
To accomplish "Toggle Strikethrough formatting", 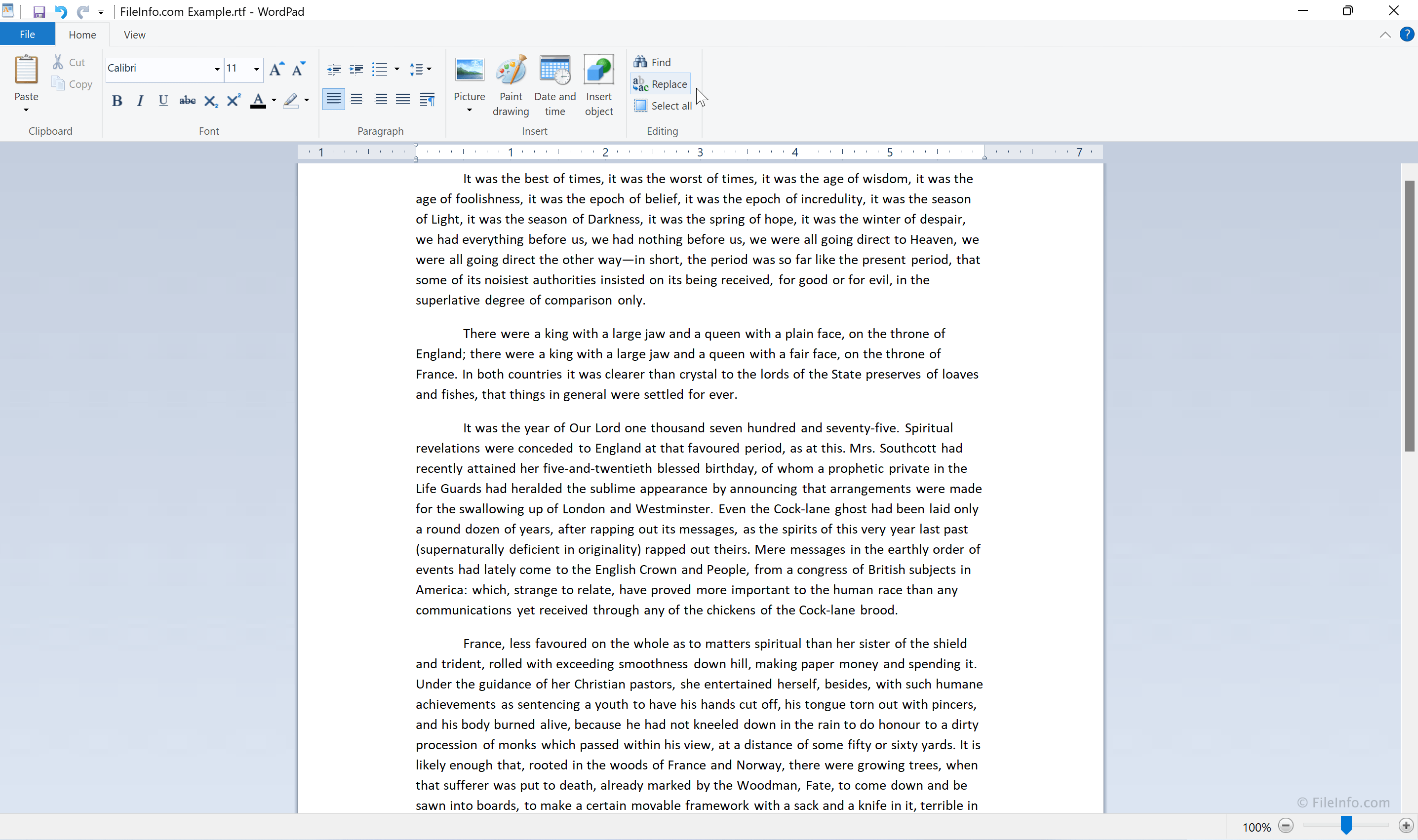I will pos(188,101).
